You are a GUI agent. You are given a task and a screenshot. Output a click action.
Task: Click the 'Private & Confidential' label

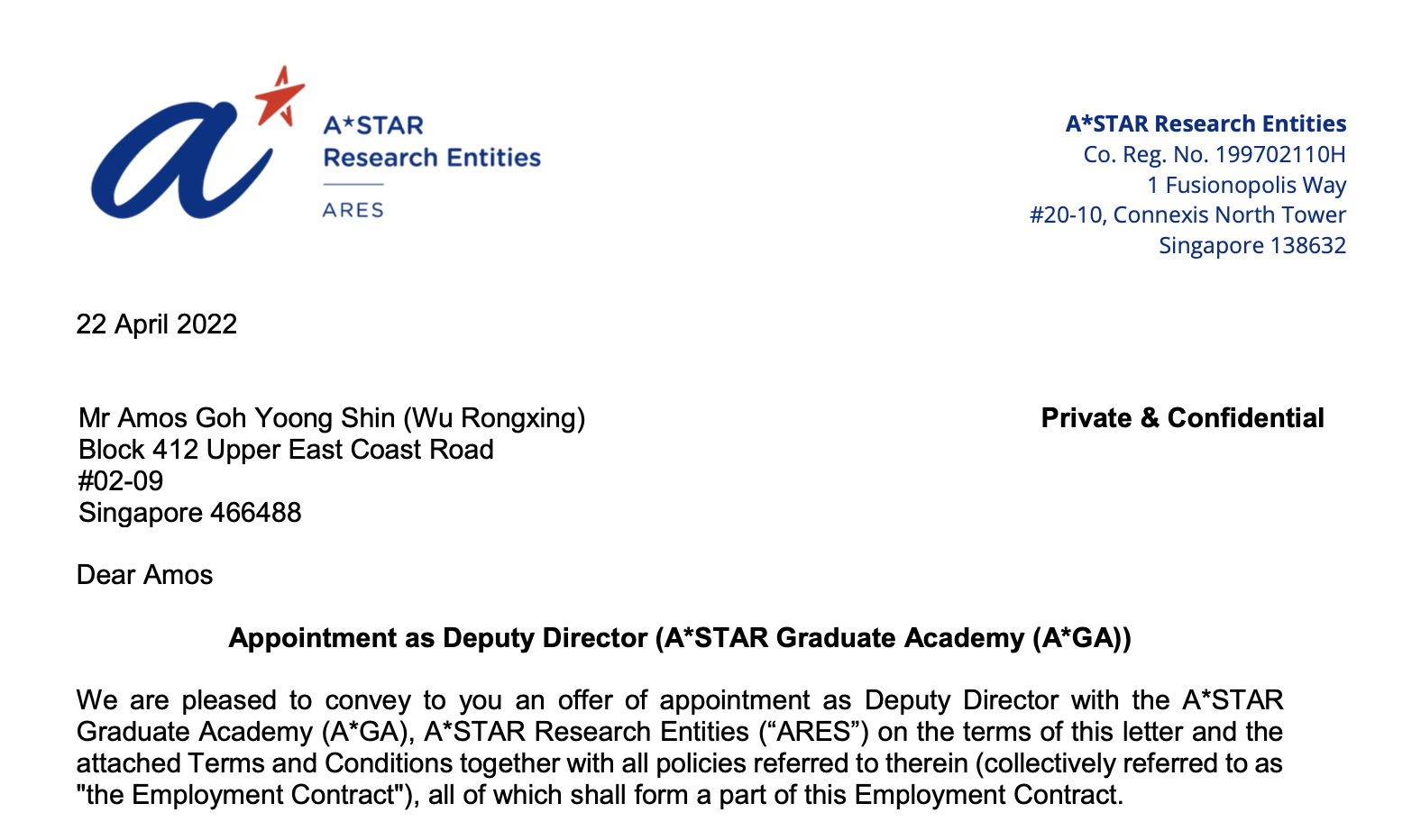1182,418
